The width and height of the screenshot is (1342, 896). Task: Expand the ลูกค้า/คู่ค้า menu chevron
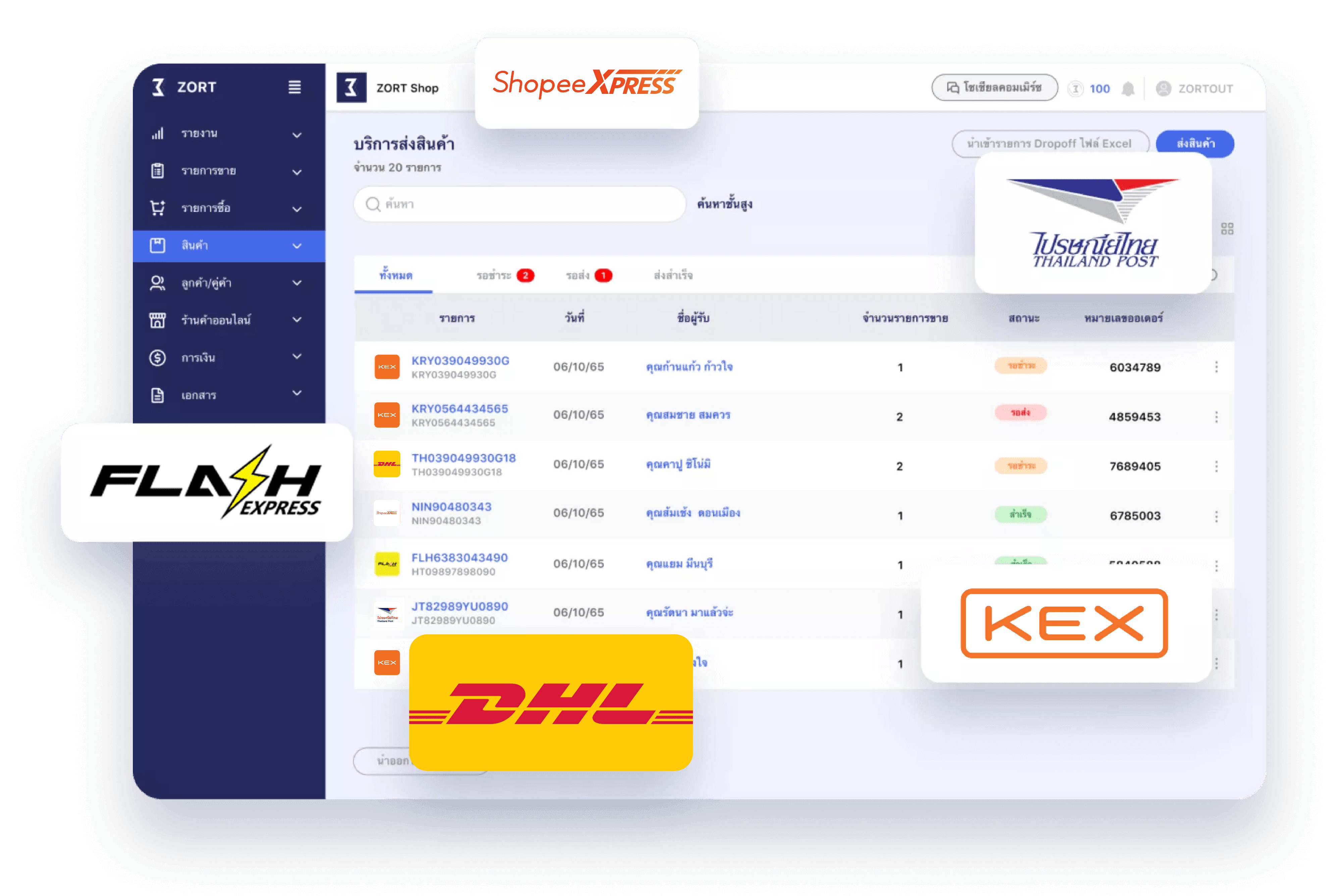click(297, 282)
